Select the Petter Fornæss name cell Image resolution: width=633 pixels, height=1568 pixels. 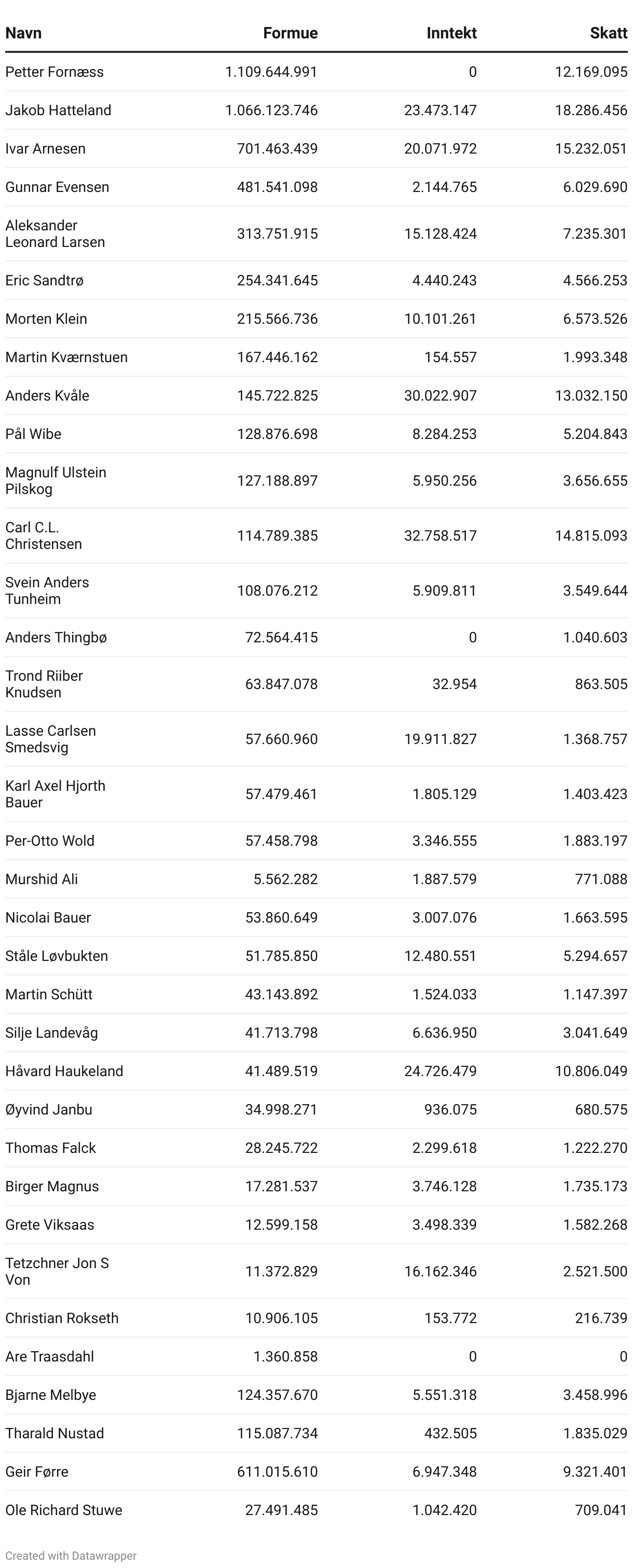click(55, 72)
